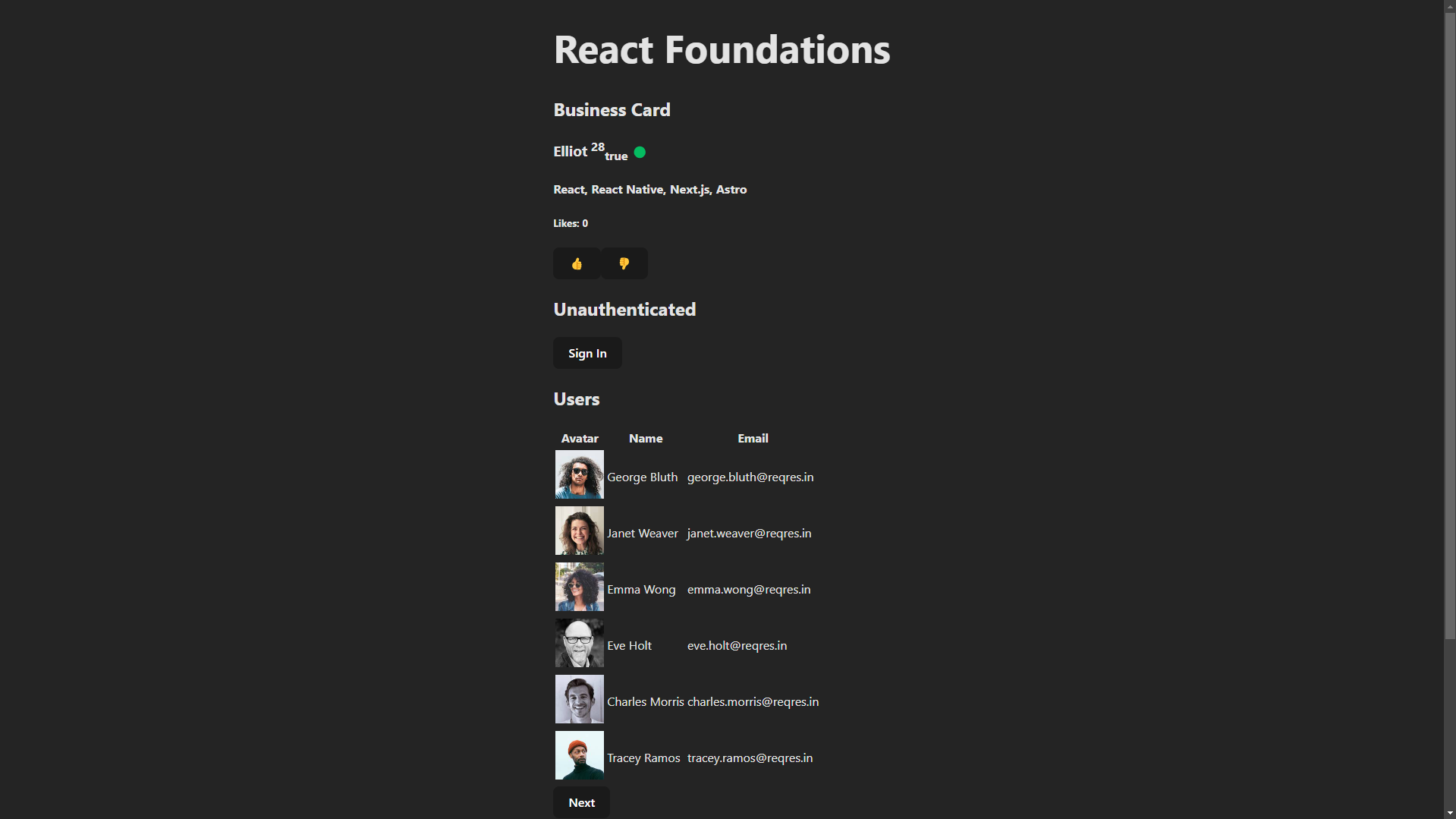Viewport: 1456px width, 819px height.
Task: Click the Sign In button
Action: coord(587,353)
